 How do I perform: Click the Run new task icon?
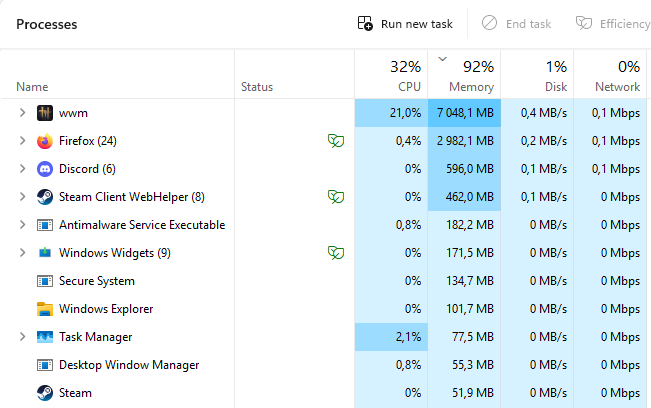click(x=365, y=23)
